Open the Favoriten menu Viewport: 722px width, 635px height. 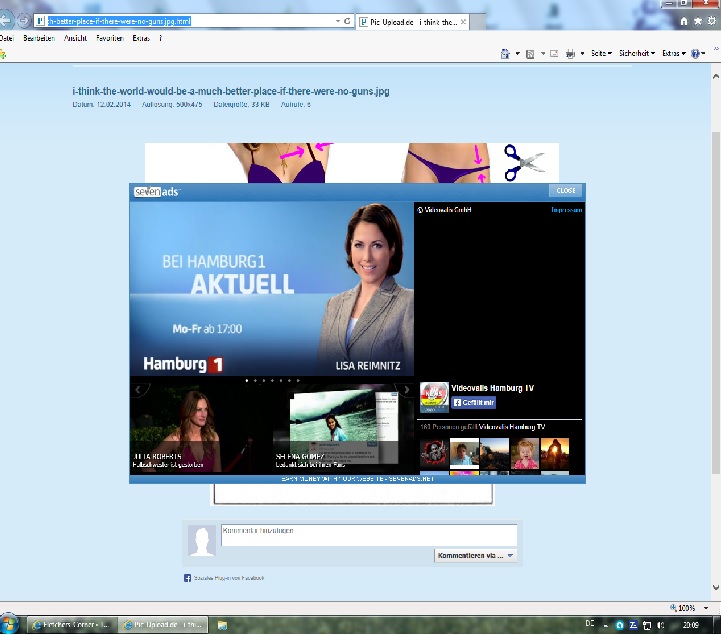click(x=110, y=38)
